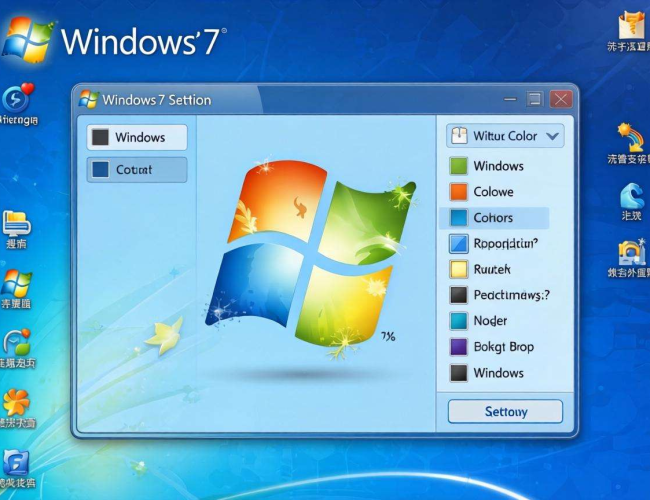Open the folder-computer desktop icon on the left
Viewport: 650px width, 500px height.
pos(17,223)
